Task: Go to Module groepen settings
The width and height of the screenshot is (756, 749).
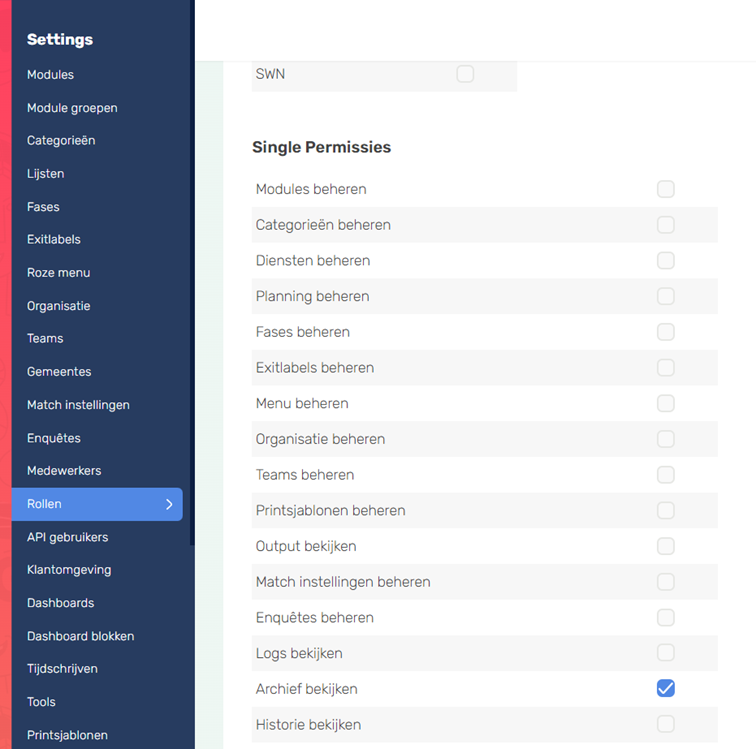Action: click(72, 108)
